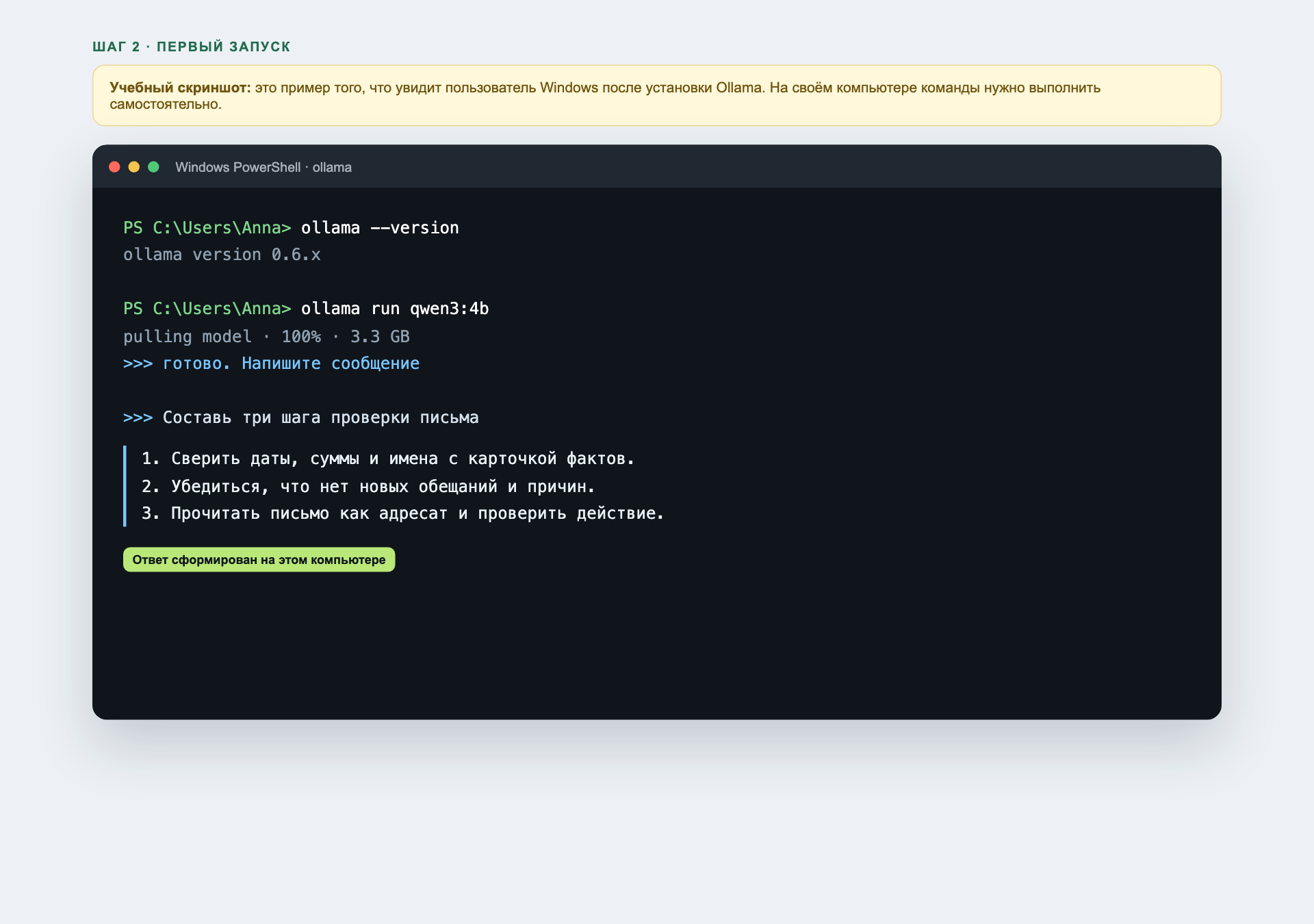Click the word 'самостоятельно.' in the yellow notice
Viewport: 1314px width, 924px height.
tap(166, 105)
